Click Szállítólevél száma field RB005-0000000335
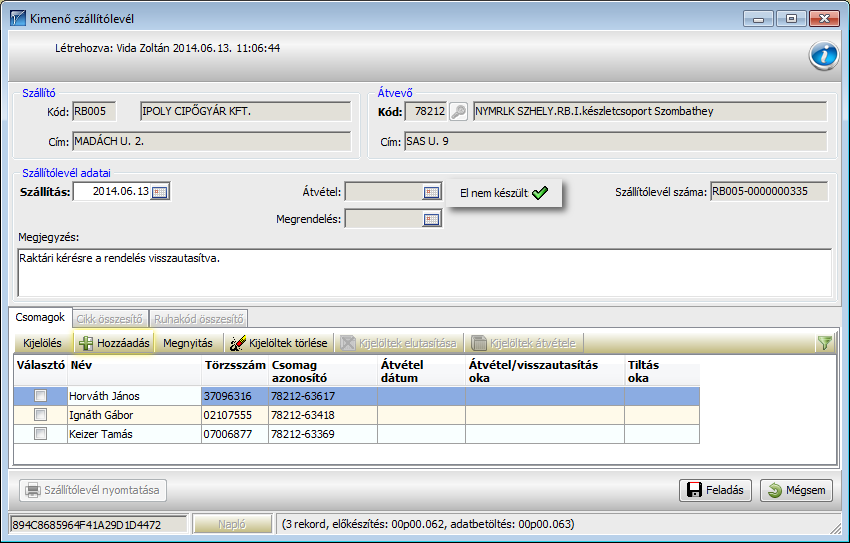This screenshot has height=543, width=850. coord(769,192)
